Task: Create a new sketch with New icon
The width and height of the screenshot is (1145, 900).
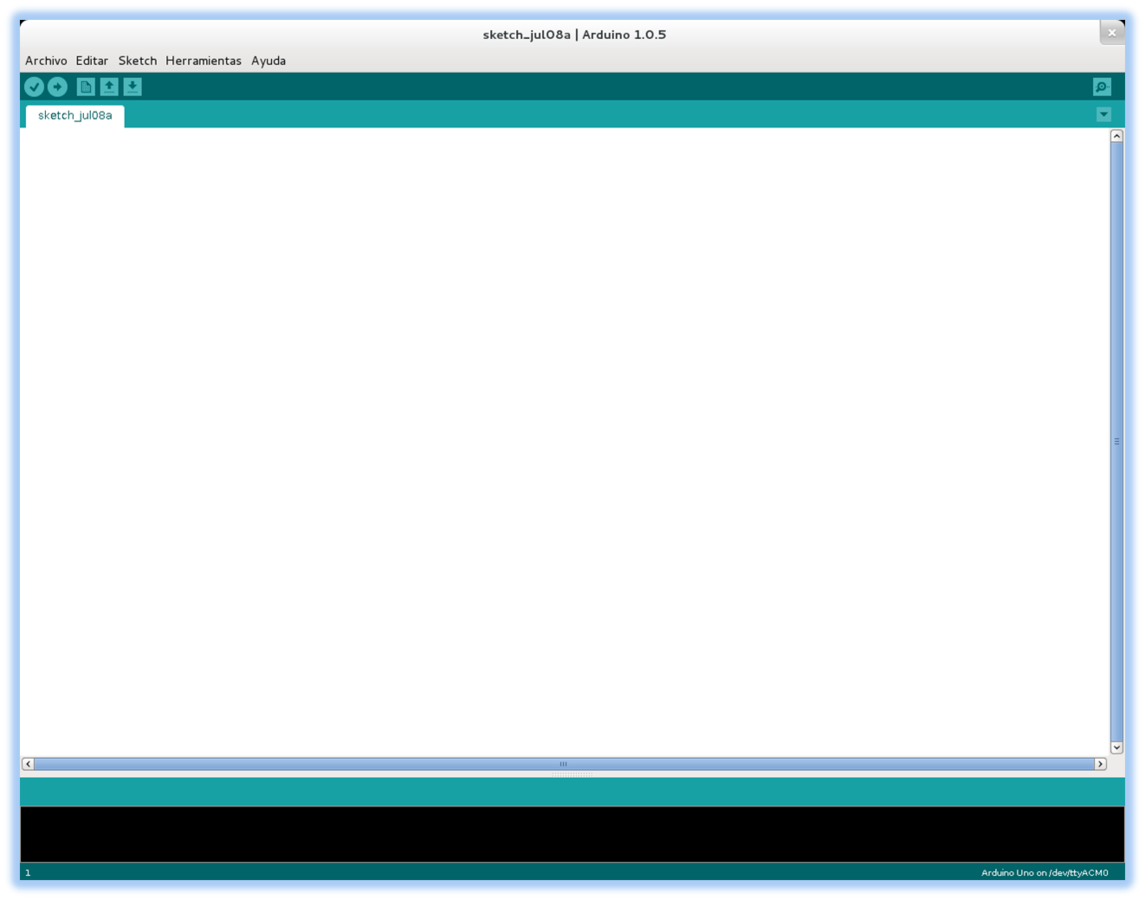Action: pos(85,87)
